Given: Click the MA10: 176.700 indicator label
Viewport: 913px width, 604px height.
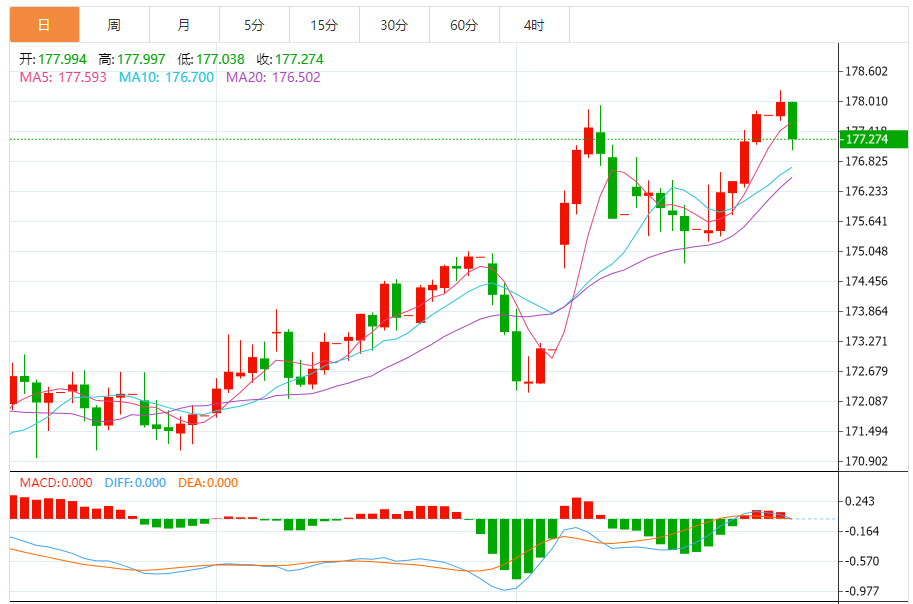Looking at the screenshot, I should click(x=166, y=77).
